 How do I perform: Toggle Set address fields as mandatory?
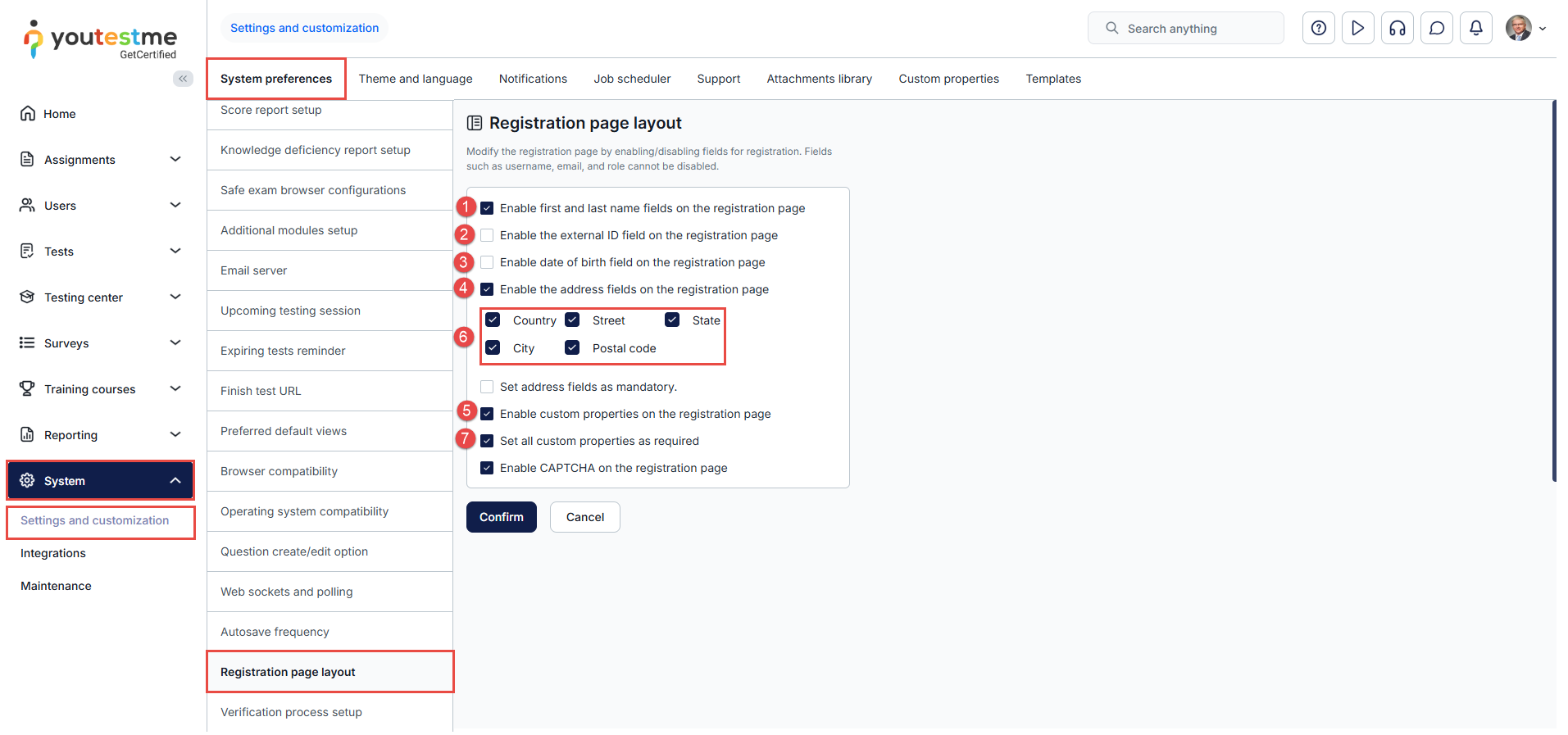click(487, 387)
